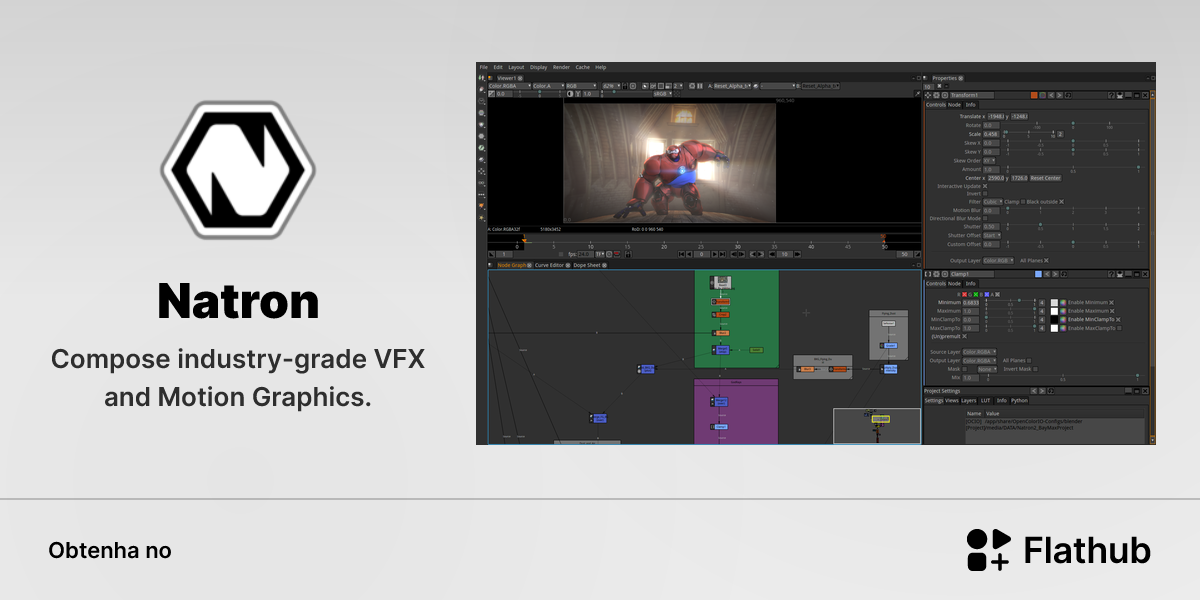Close the Transform1 properties panel

[x=1145, y=95]
